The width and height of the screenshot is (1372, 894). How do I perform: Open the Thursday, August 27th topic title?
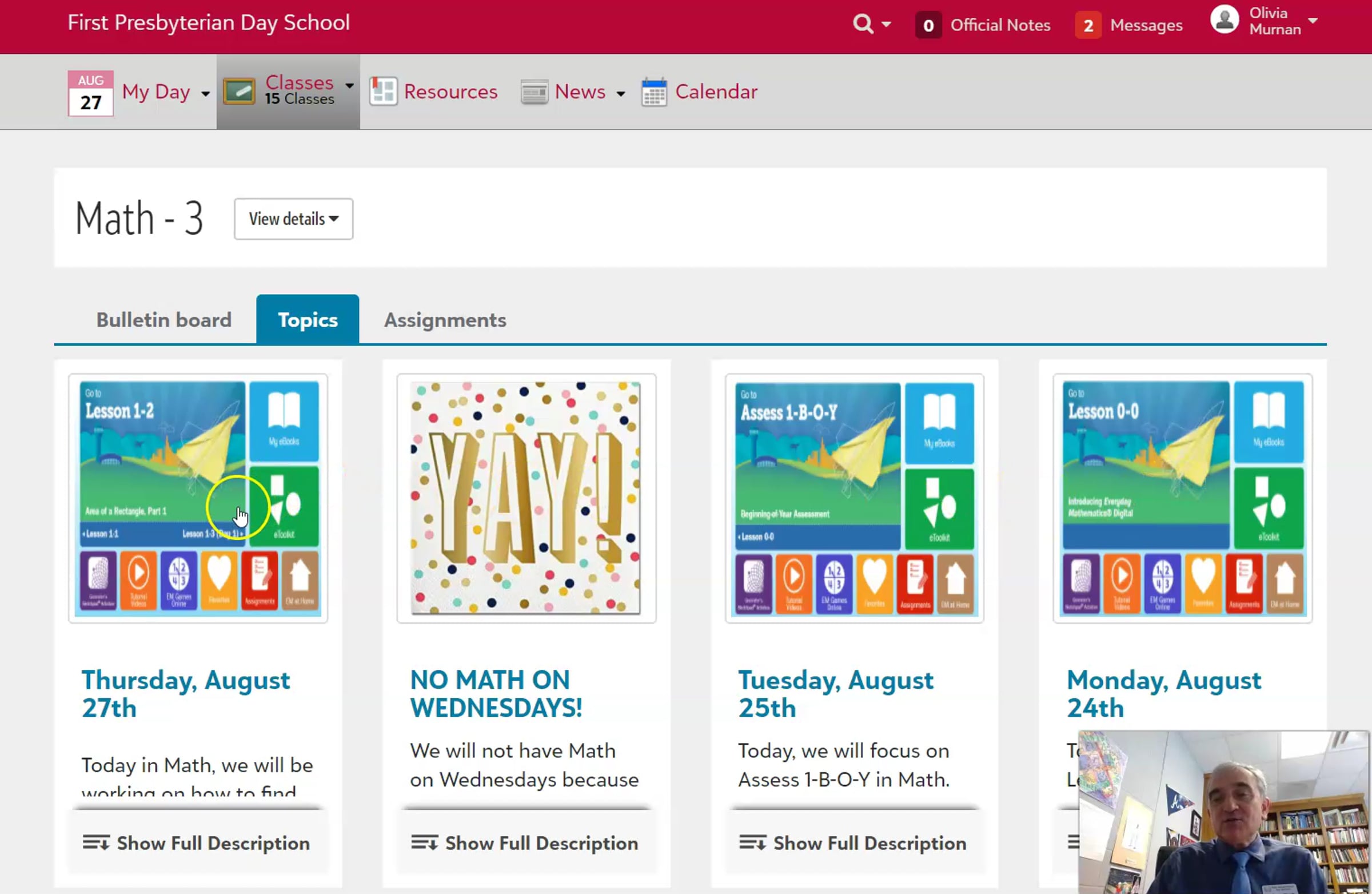186,694
